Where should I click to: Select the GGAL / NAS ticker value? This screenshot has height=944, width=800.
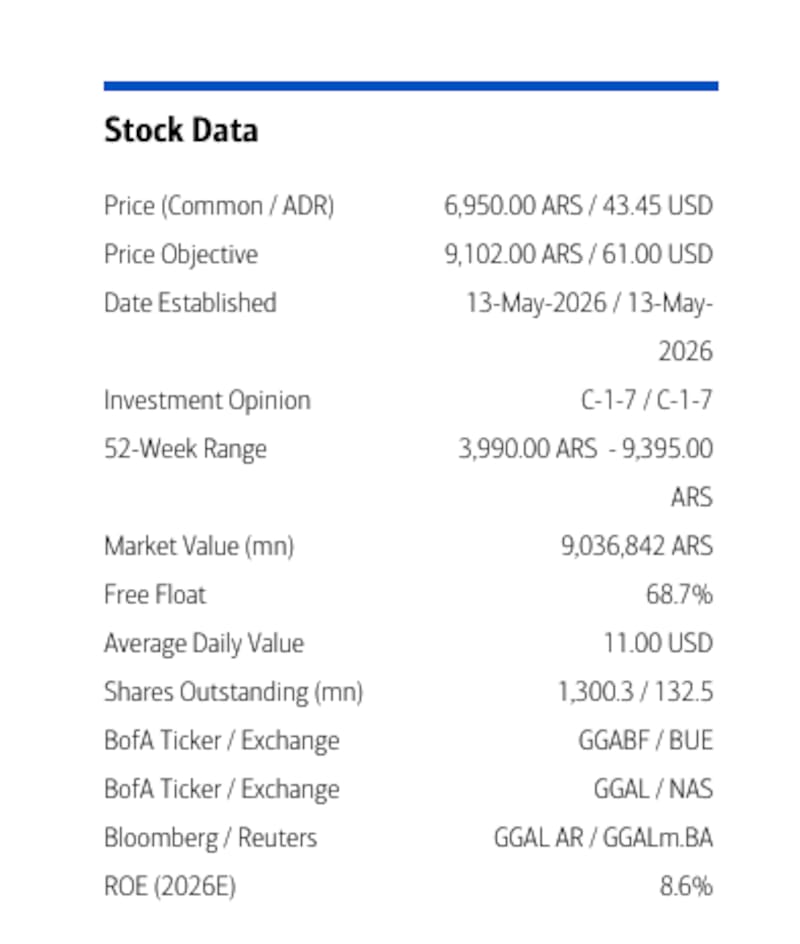(x=654, y=789)
